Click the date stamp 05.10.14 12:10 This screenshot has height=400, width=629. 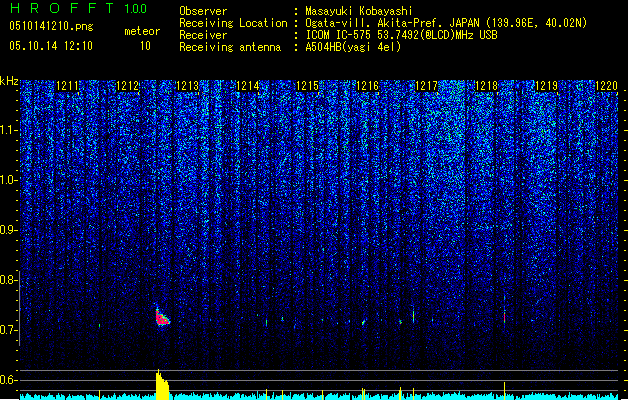51,46
